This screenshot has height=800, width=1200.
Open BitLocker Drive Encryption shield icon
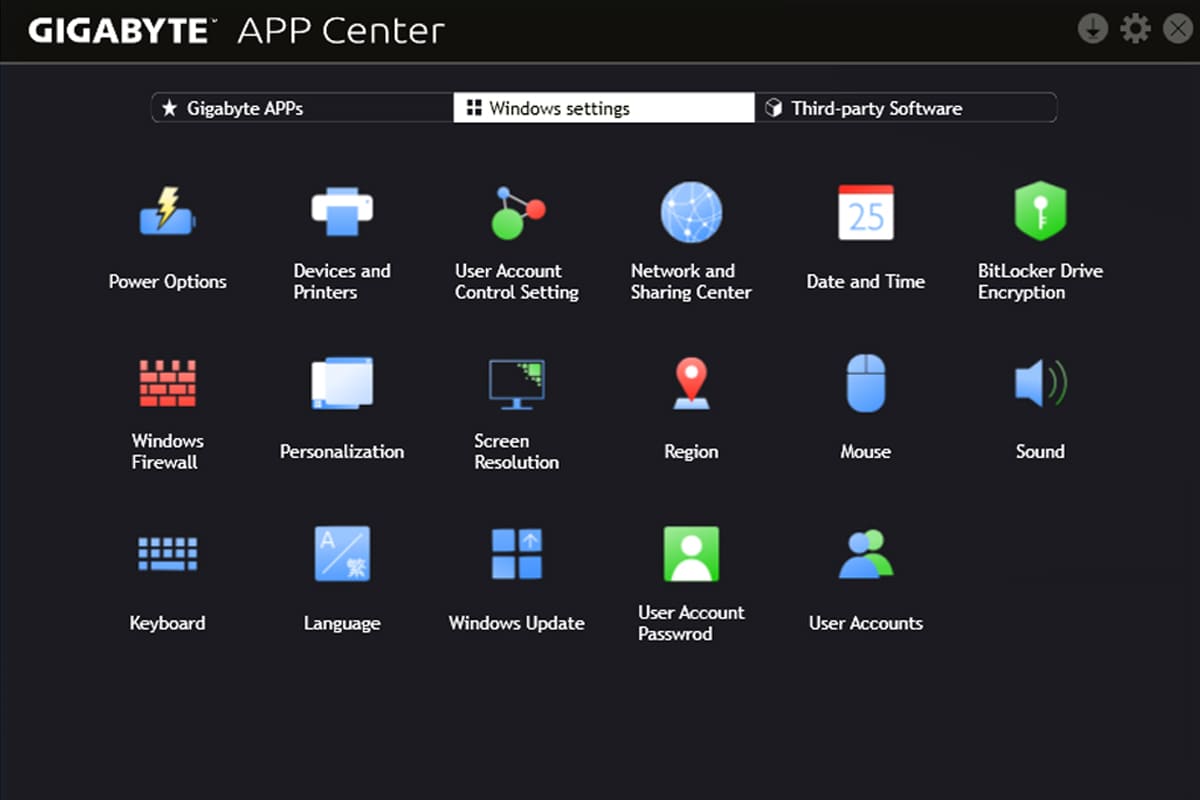click(1040, 211)
